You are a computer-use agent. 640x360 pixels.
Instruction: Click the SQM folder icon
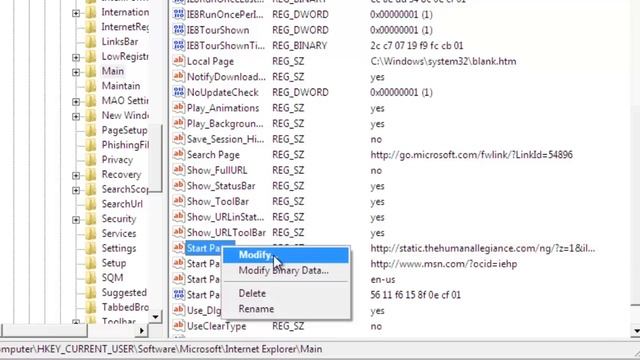click(91, 278)
